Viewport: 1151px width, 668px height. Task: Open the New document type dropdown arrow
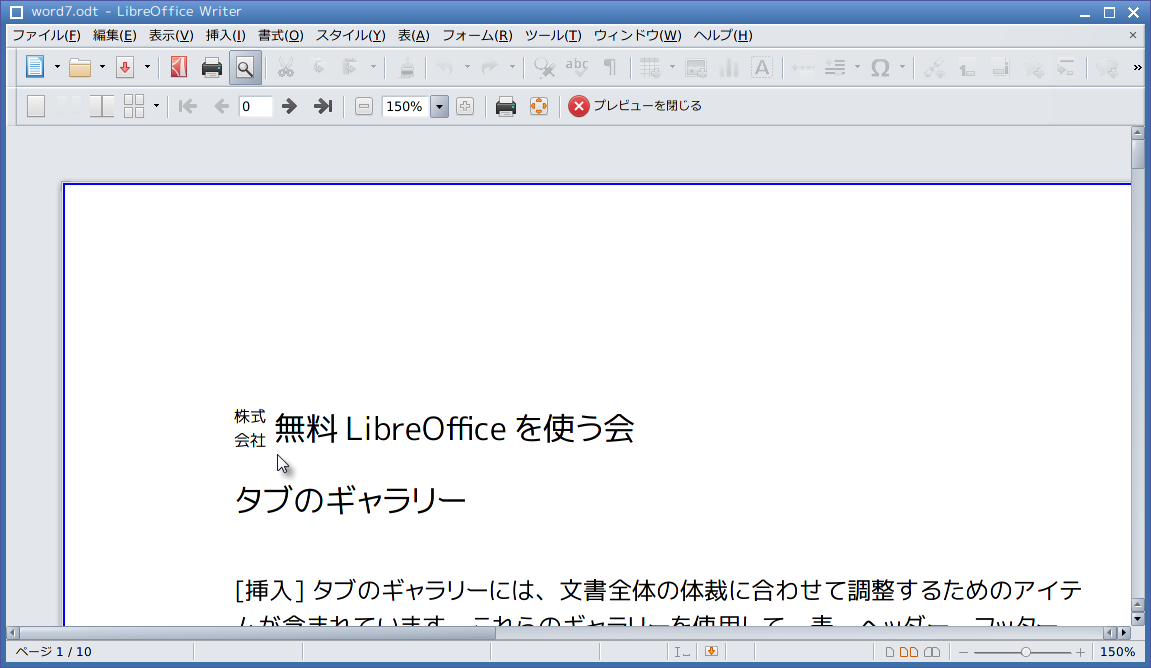pyautogui.click(x=57, y=68)
